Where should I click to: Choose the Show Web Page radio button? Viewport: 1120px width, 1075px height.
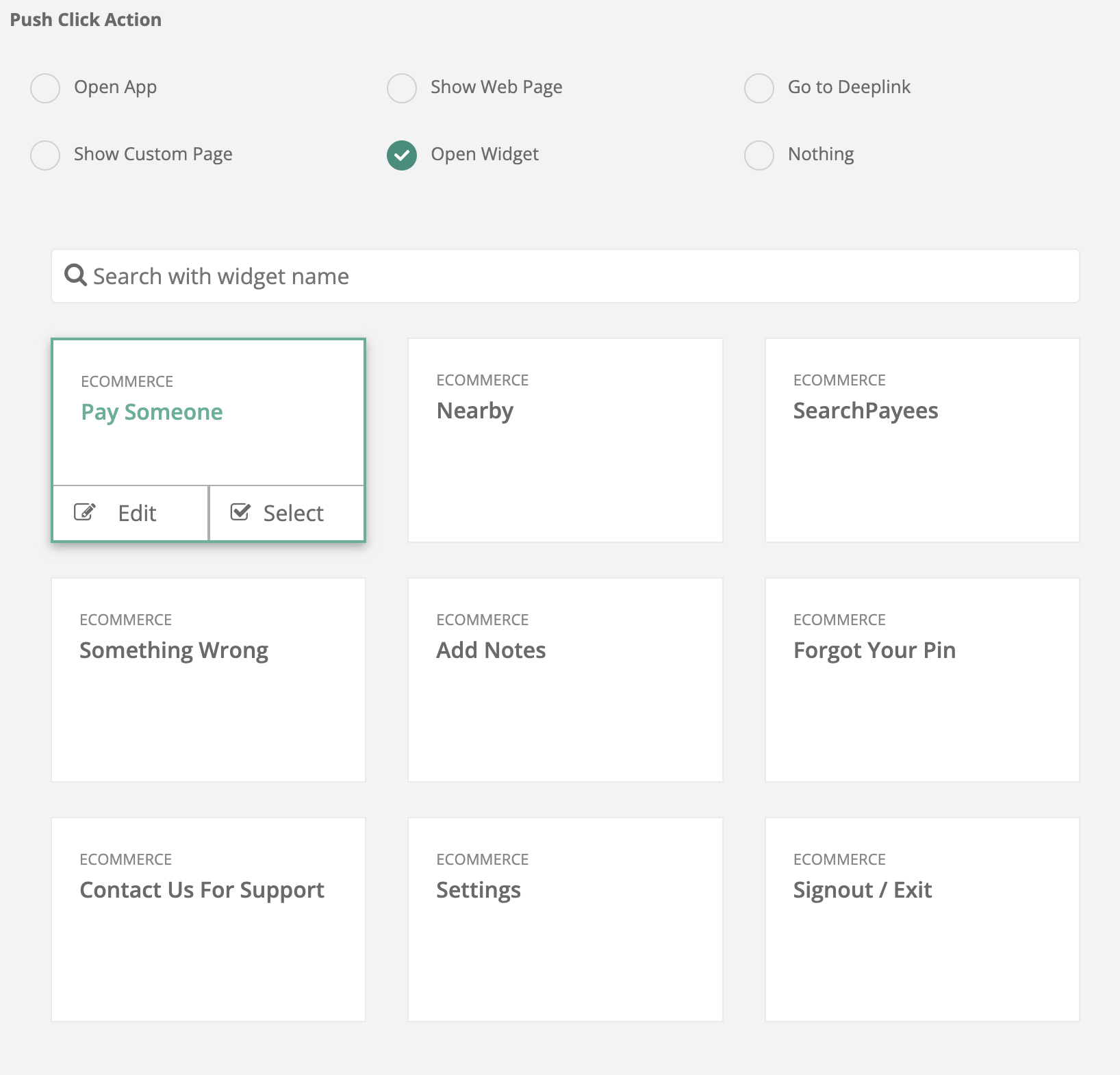coord(402,88)
